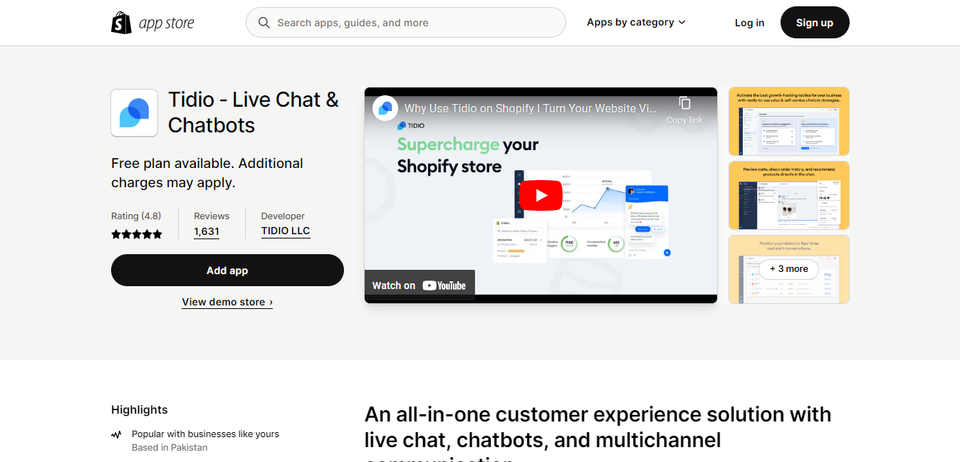Click the Tidio app icon
The width and height of the screenshot is (960, 462).
pos(134,113)
